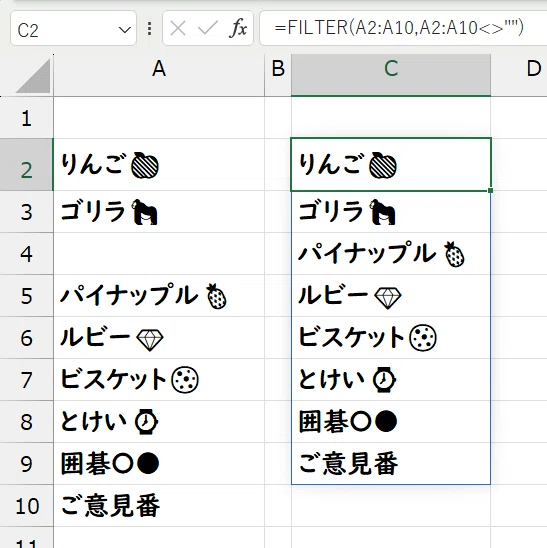Select row 1 header
Screen dimensions: 547x548
[x=27, y=118]
